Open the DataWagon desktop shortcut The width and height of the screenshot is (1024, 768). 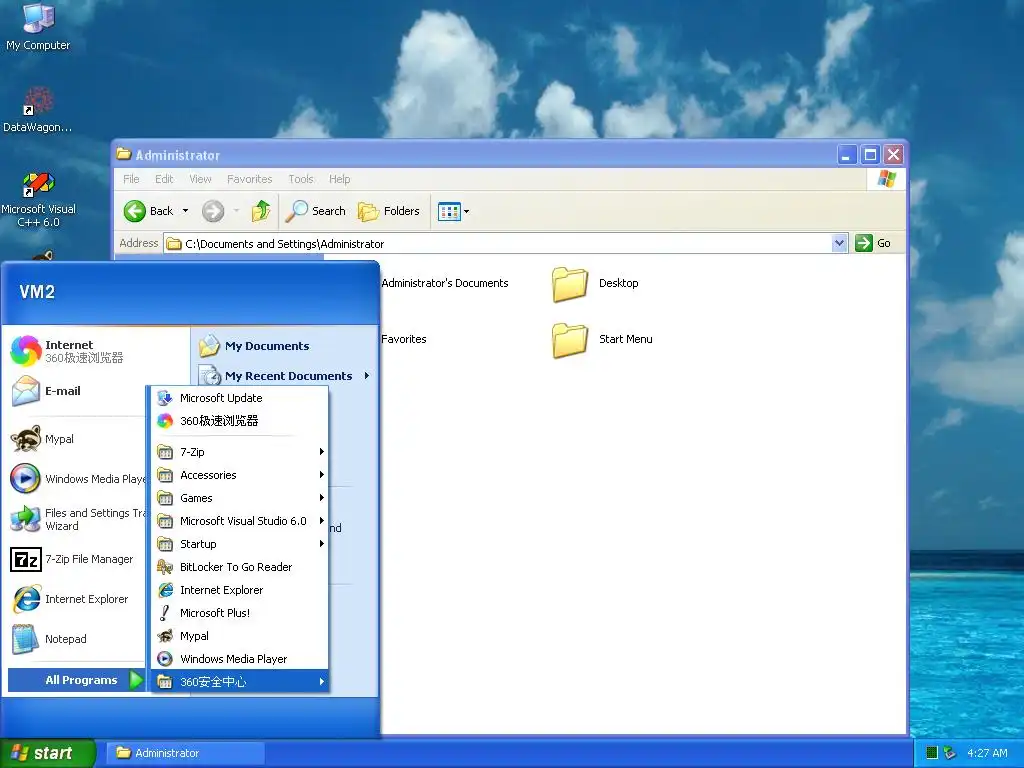(38, 109)
